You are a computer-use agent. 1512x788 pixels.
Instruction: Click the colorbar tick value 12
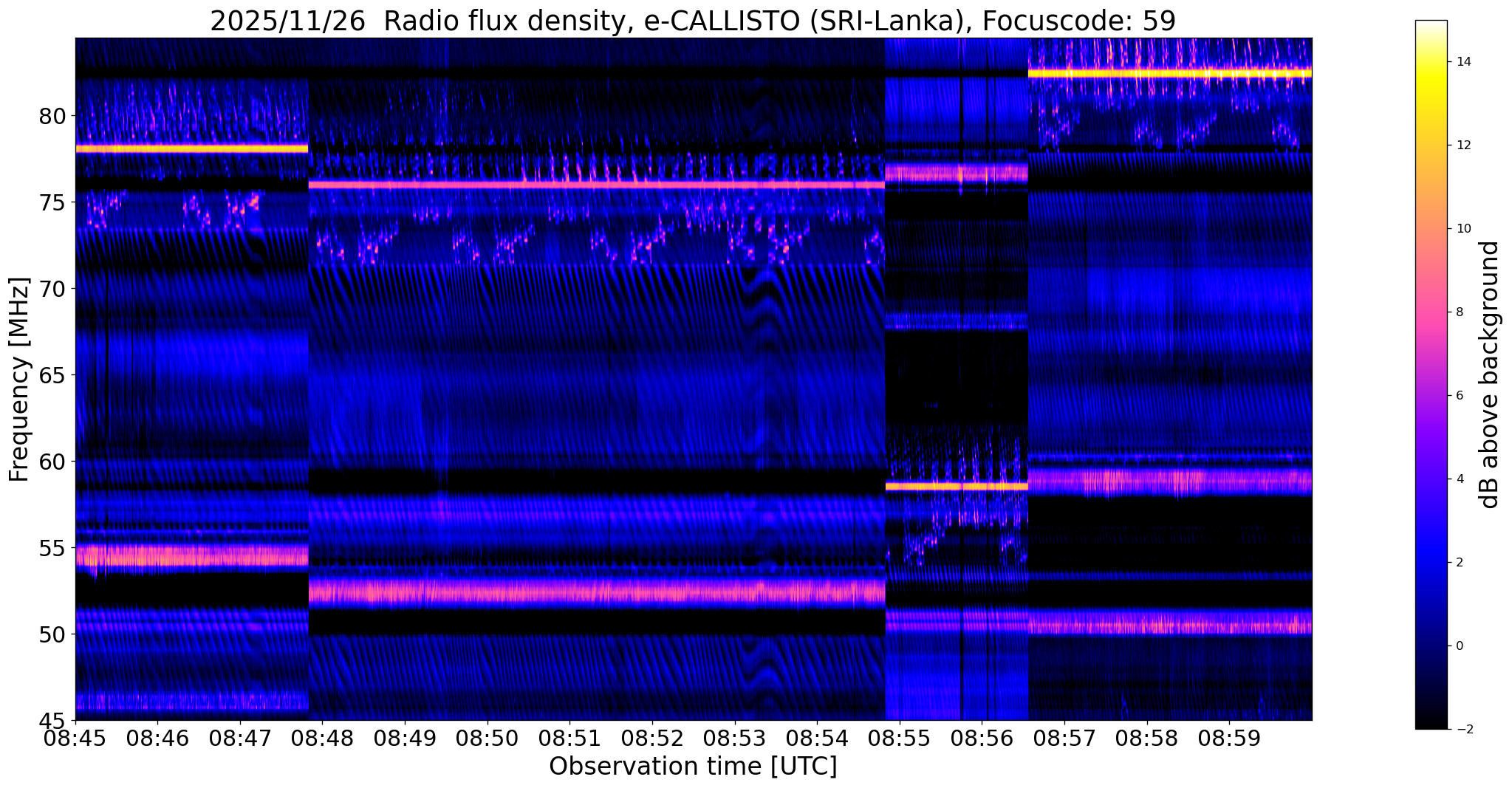tap(1462, 145)
